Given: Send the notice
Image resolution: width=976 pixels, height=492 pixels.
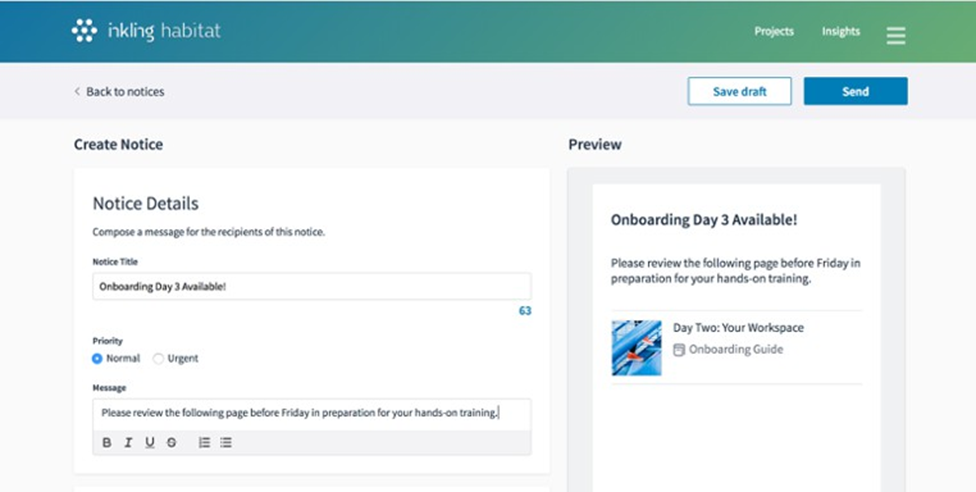Looking at the screenshot, I should (x=855, y=91).
